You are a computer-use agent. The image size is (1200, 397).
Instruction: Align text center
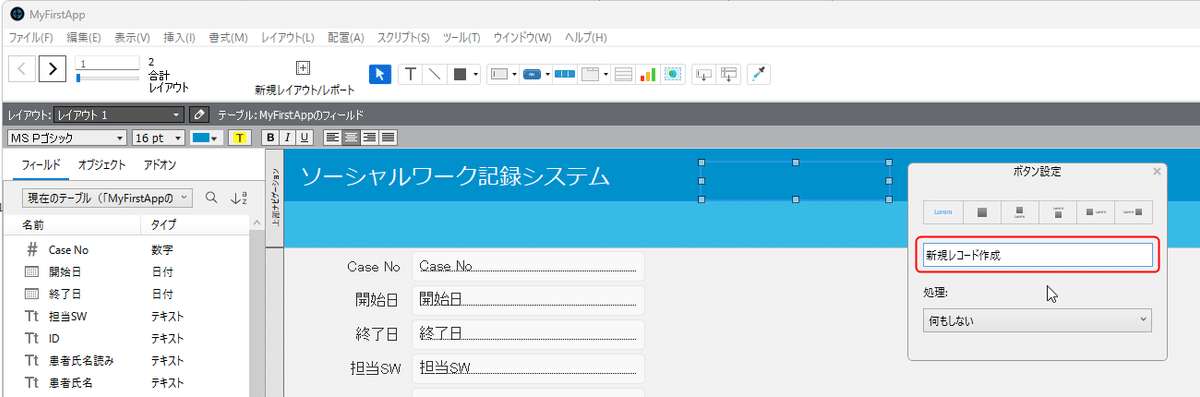[352, 137]
